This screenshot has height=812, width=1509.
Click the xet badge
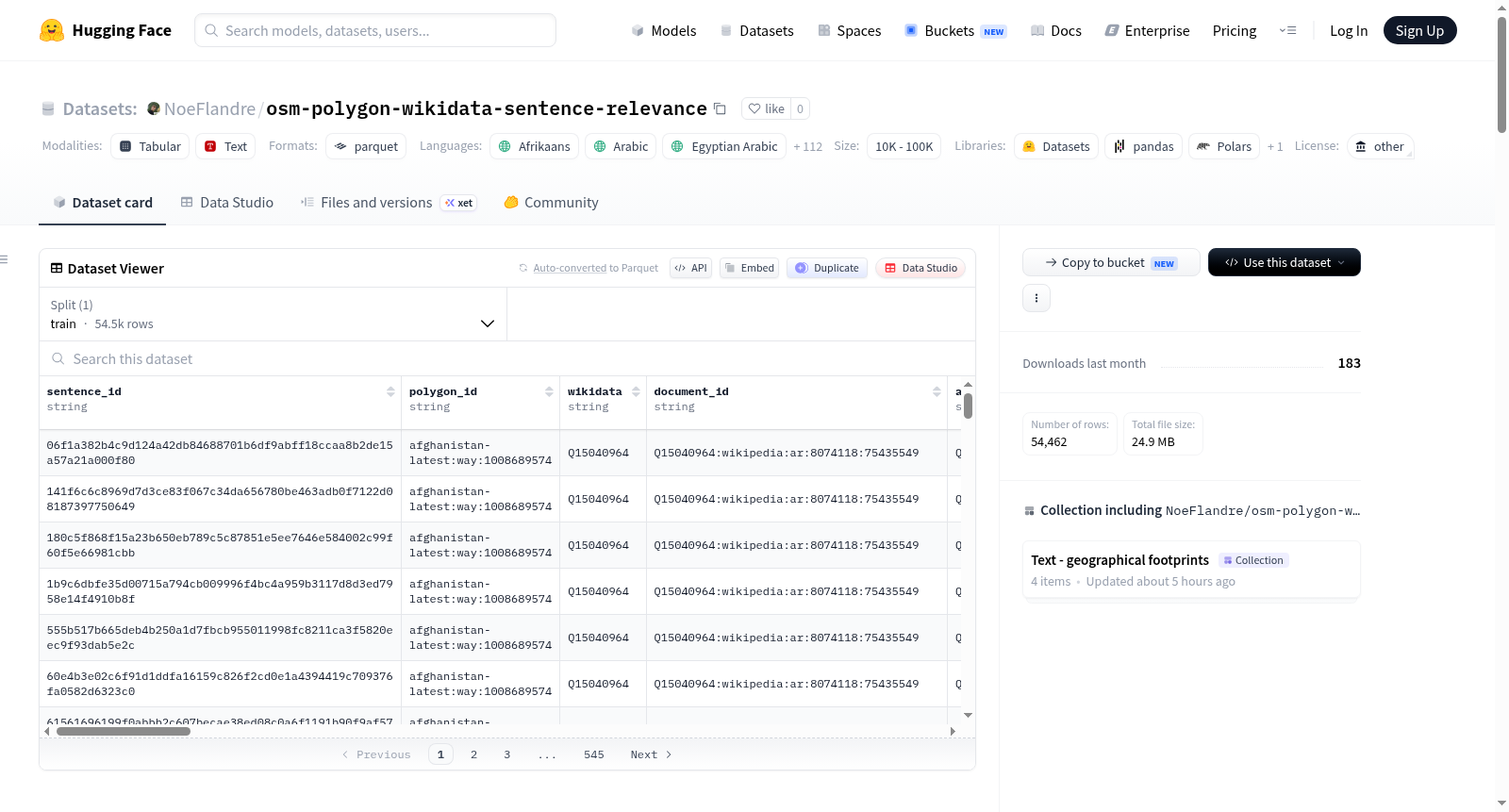point(458,203)
